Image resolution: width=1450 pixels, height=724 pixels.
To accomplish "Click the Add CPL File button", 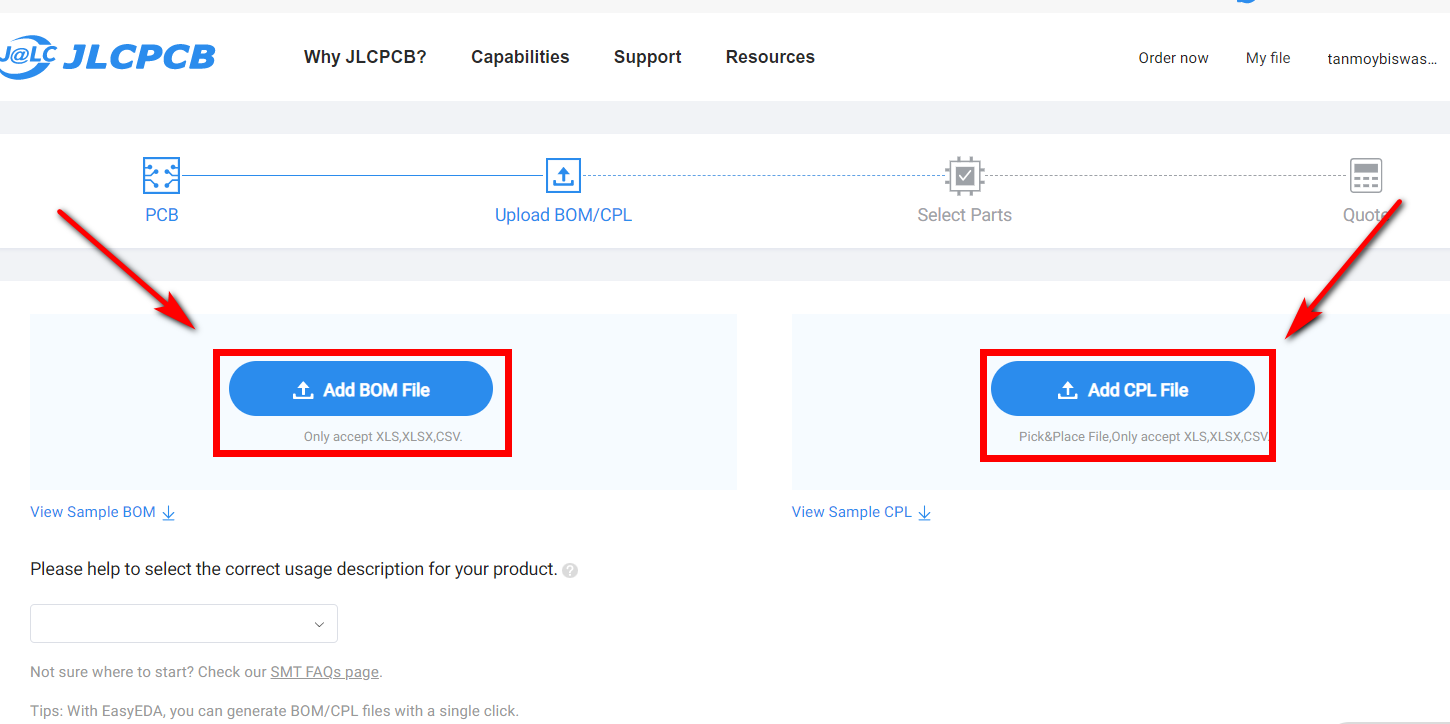I will (x=1122, y=390).
